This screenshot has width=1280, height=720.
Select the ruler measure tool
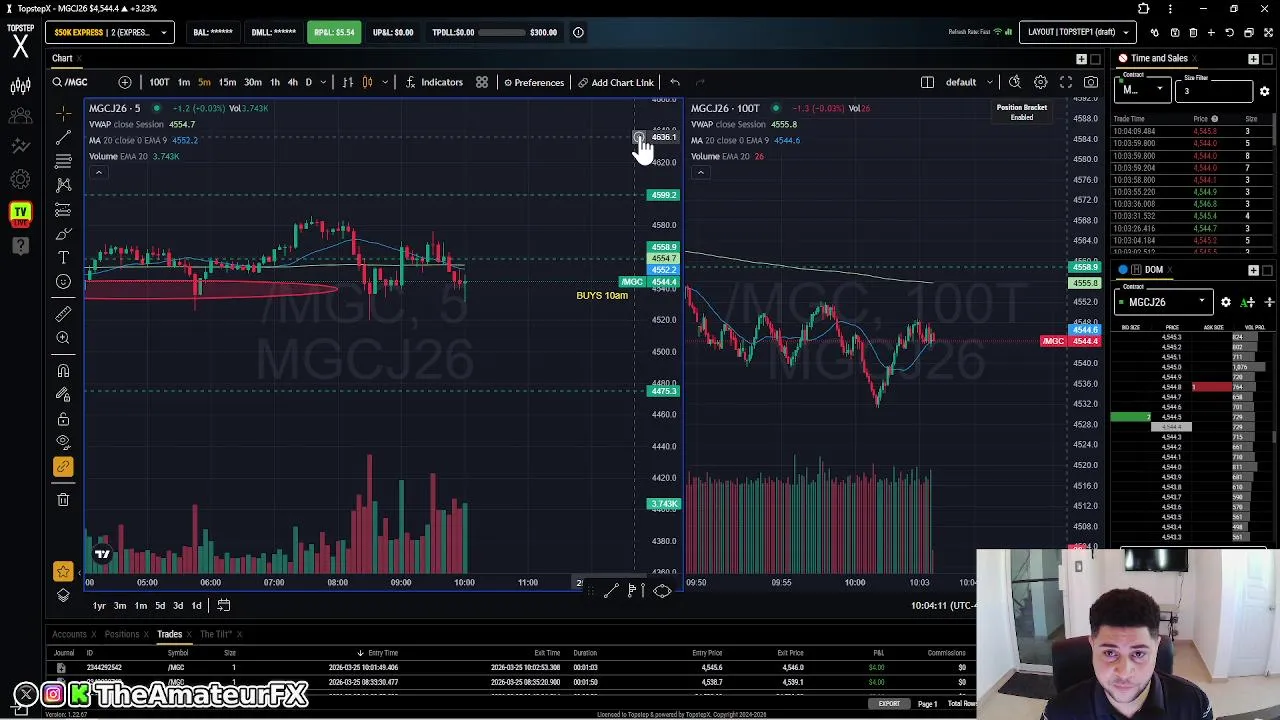[x=63, y=314]
